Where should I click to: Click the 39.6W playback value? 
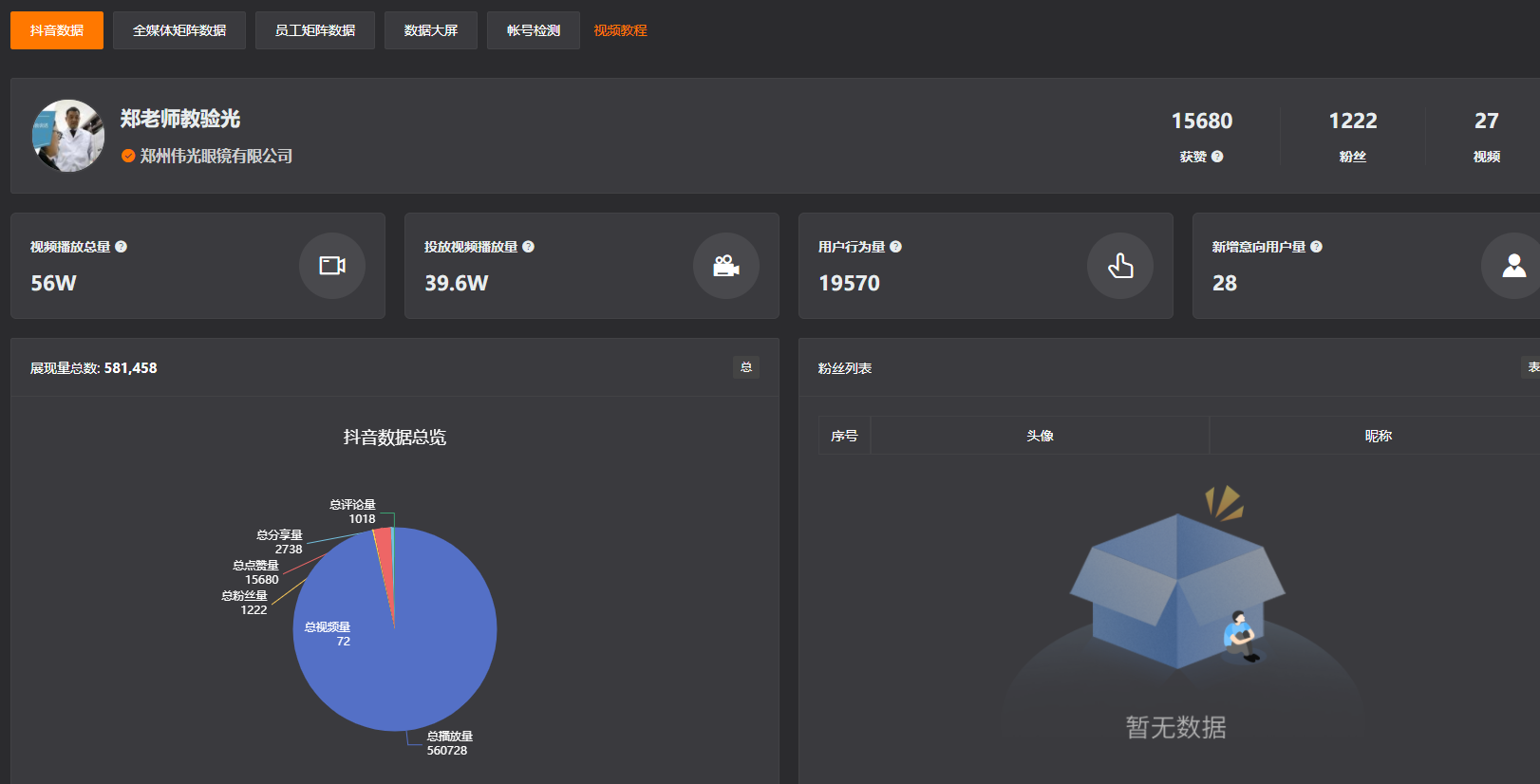(x=456, y=283)
